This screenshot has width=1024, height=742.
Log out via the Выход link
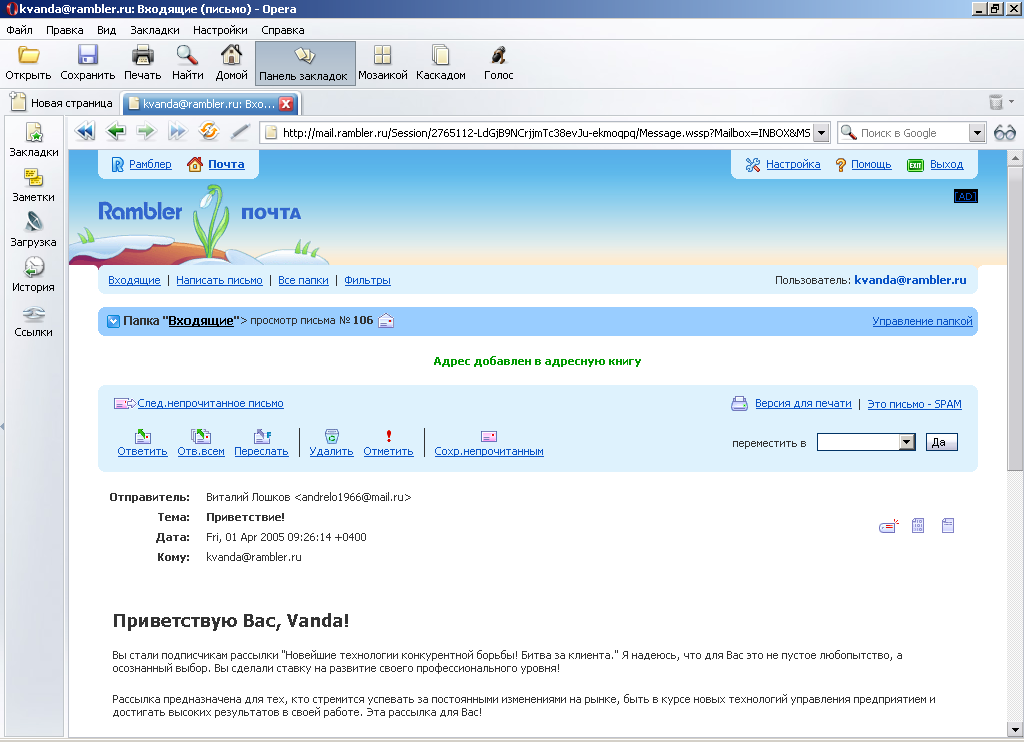946,165
